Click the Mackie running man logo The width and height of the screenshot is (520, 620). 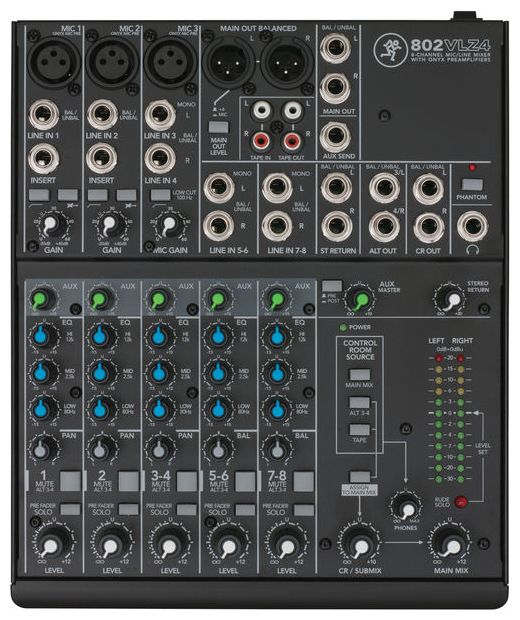click(390, 50)
